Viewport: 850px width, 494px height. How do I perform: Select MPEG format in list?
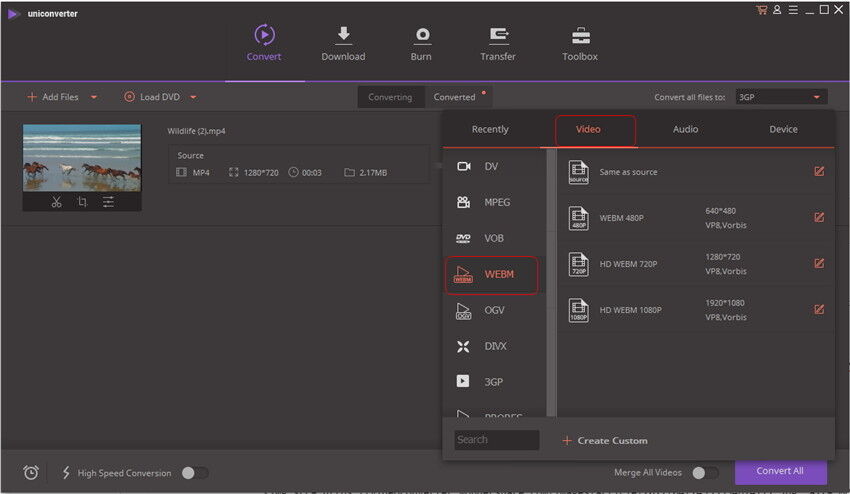click(494, 202)
